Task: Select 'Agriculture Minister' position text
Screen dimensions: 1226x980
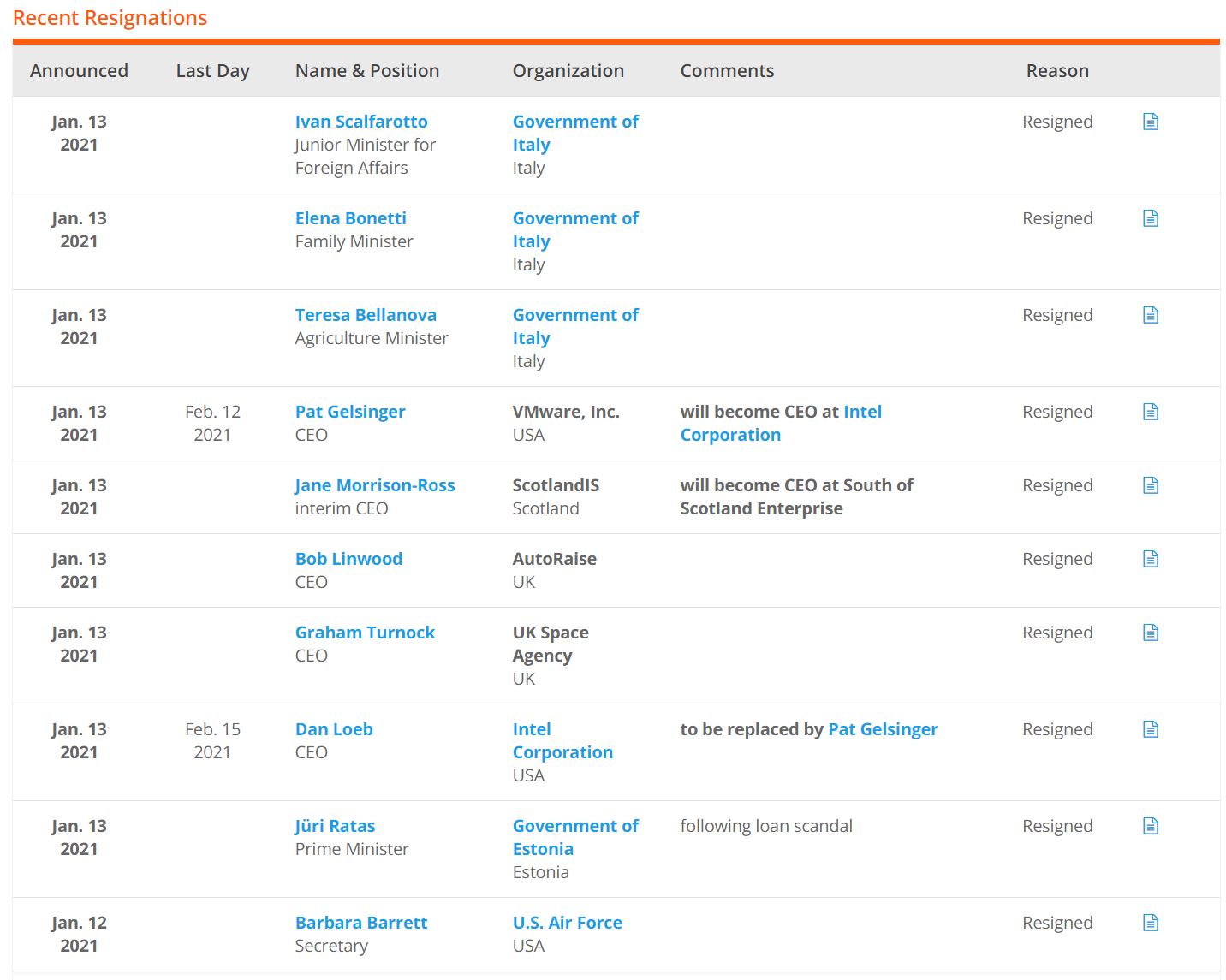Action: (372, 338)
